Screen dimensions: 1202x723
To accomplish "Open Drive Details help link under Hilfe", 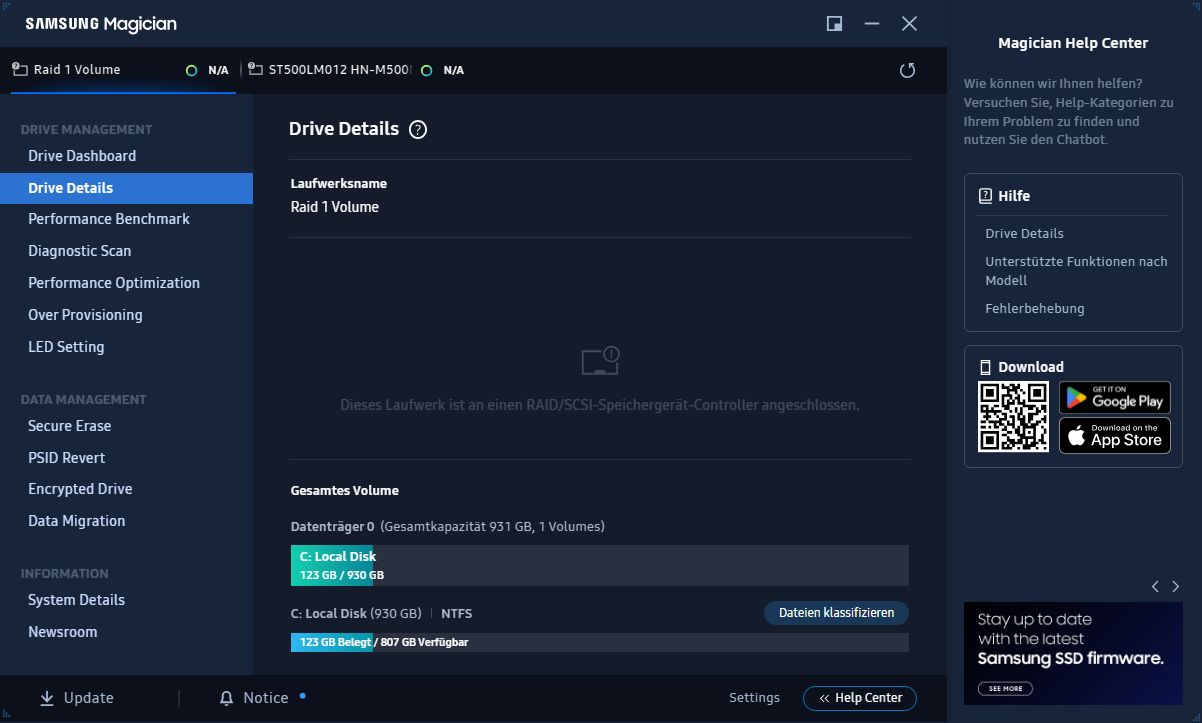I will 1024,234.
